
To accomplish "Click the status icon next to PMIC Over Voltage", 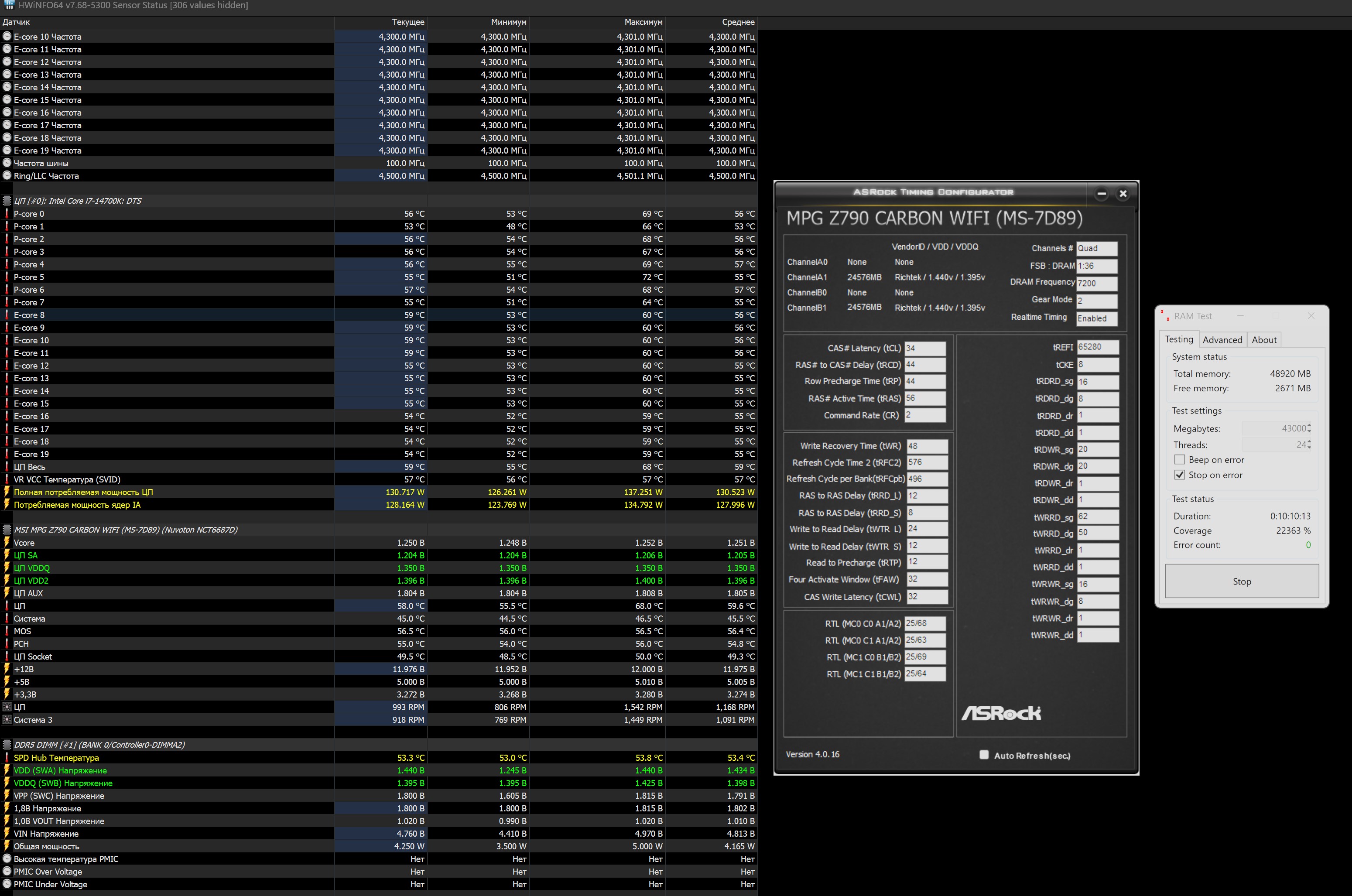I will [7, 872].
